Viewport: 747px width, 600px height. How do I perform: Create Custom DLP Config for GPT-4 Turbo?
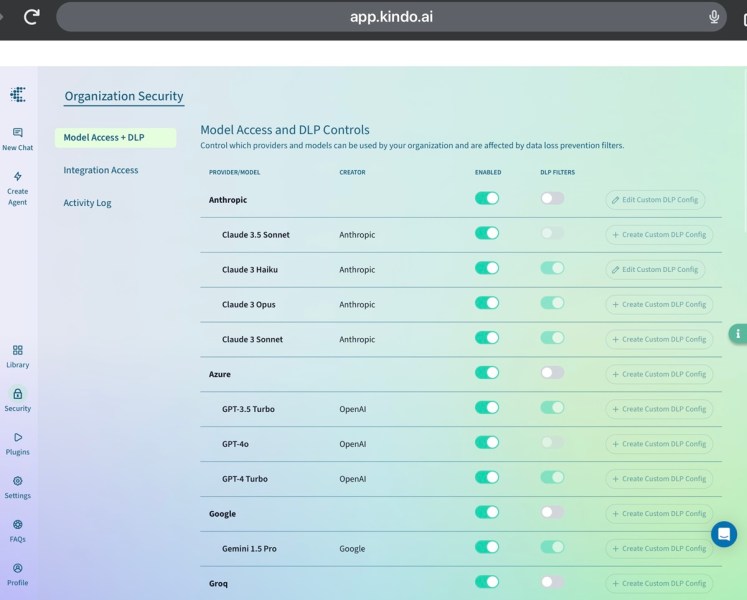point(659,478)
